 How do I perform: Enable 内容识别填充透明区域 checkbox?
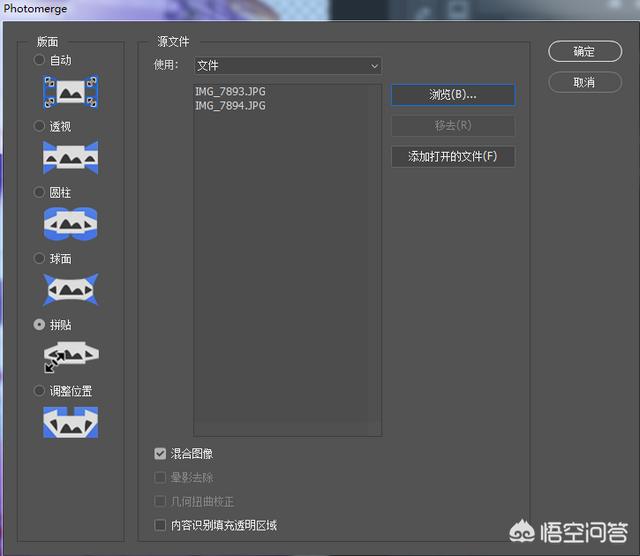tap(160, 525)
